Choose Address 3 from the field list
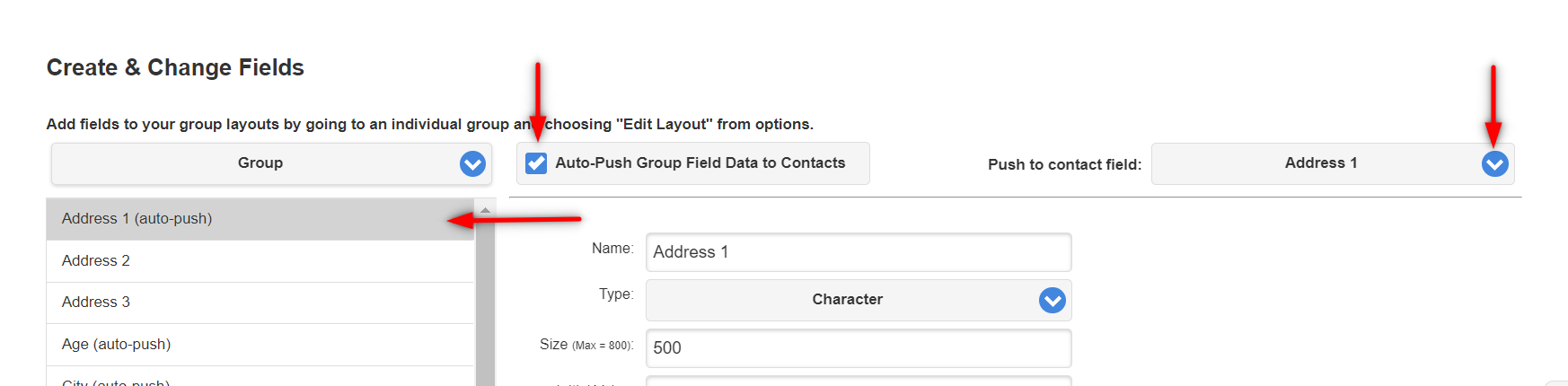1568x386 pixels. coord(260,303)
